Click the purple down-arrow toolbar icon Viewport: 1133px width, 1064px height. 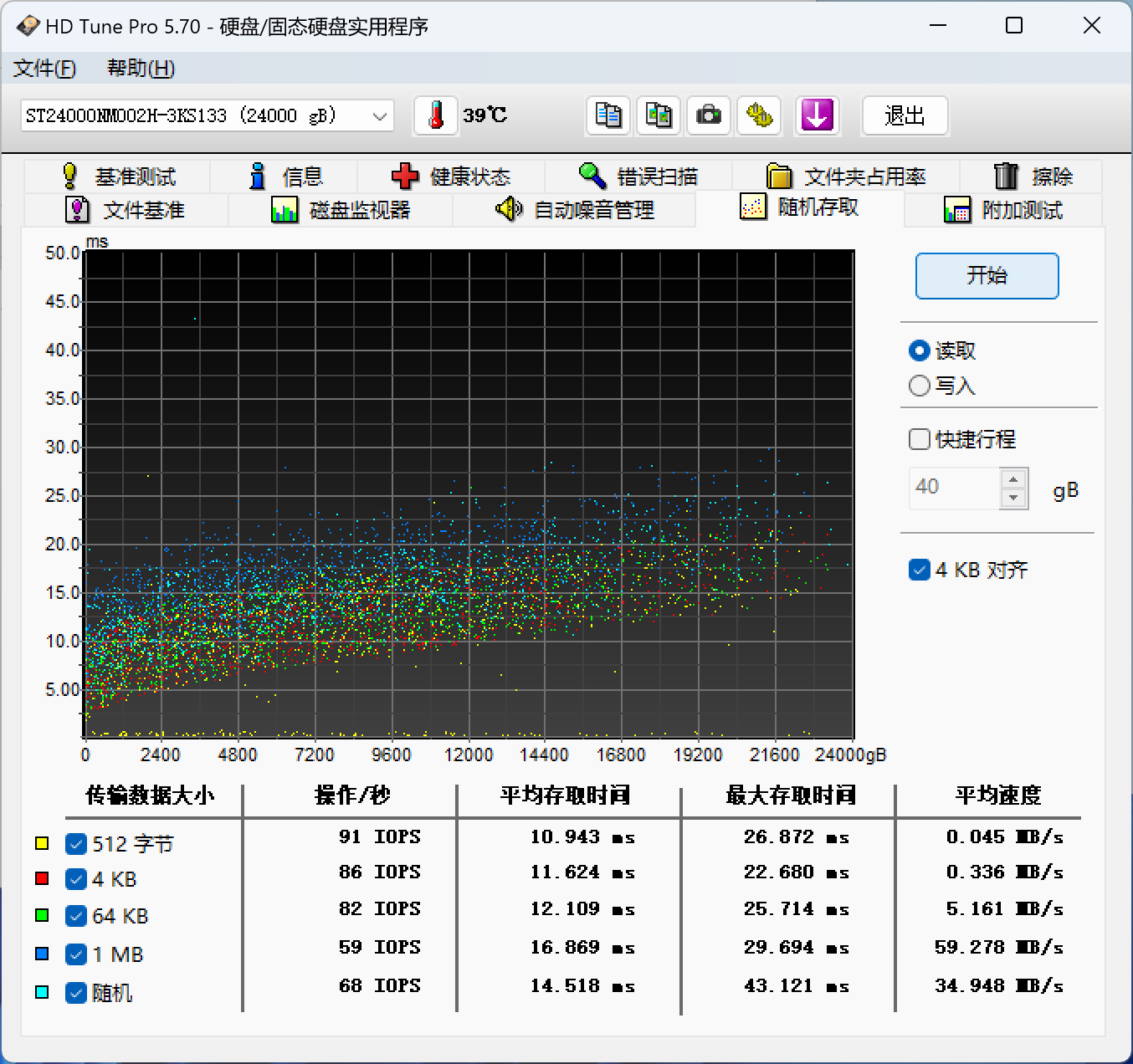(817, 115)
